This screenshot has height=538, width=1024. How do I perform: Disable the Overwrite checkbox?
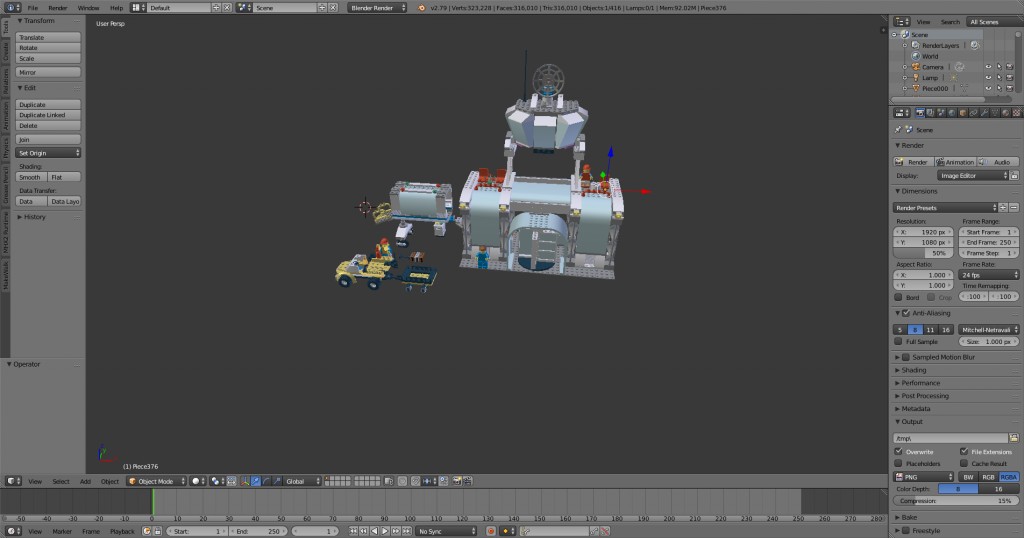[898, 451]
